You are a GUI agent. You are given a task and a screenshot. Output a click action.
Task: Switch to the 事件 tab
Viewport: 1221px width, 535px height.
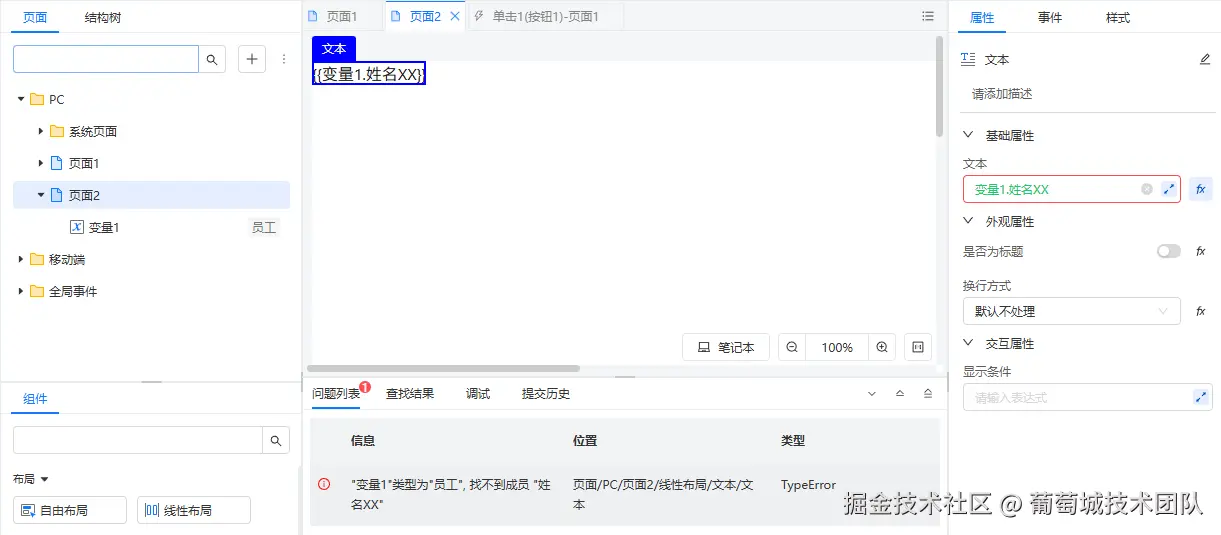(1050, 17)
